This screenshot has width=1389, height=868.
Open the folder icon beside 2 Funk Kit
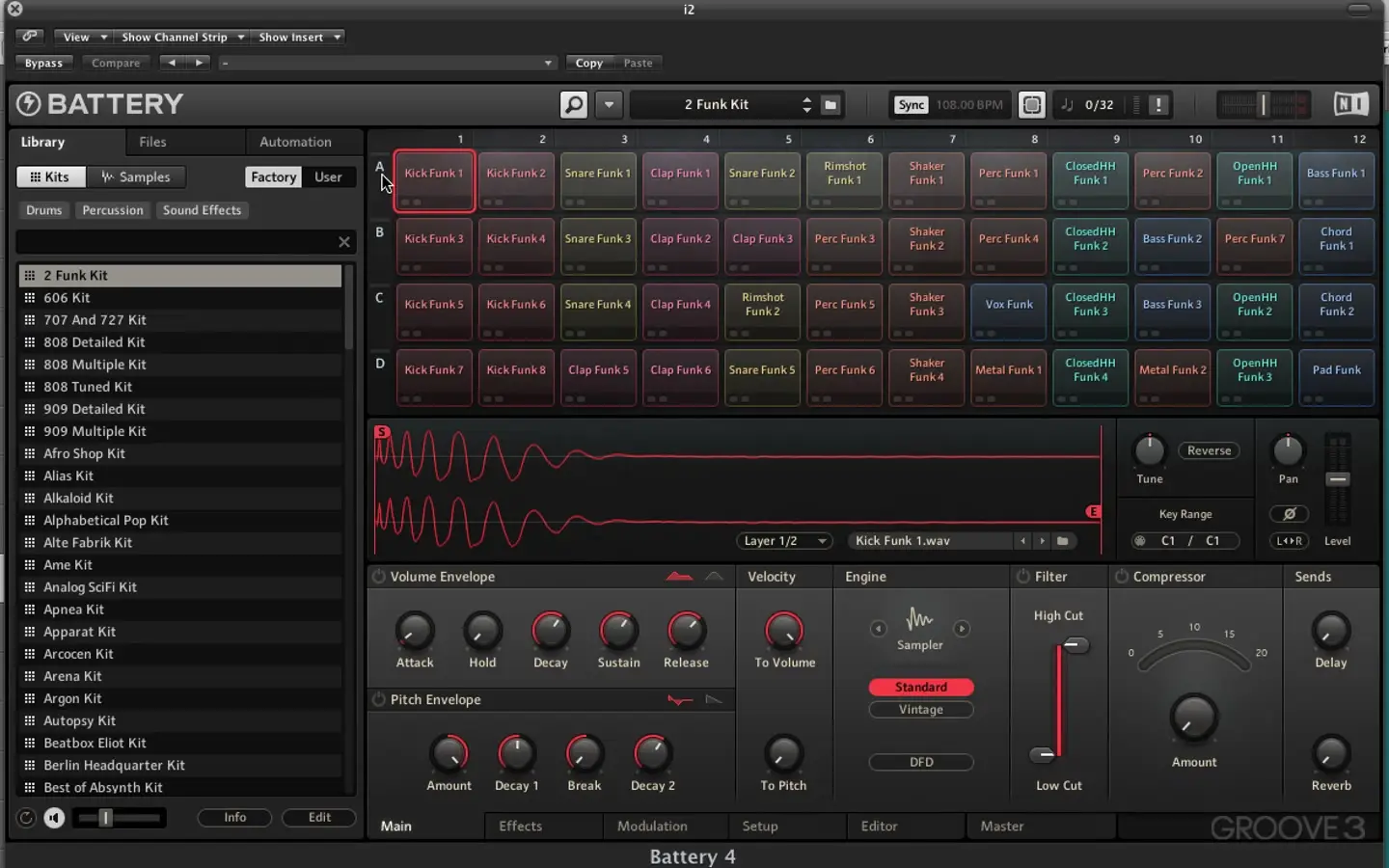831,104
